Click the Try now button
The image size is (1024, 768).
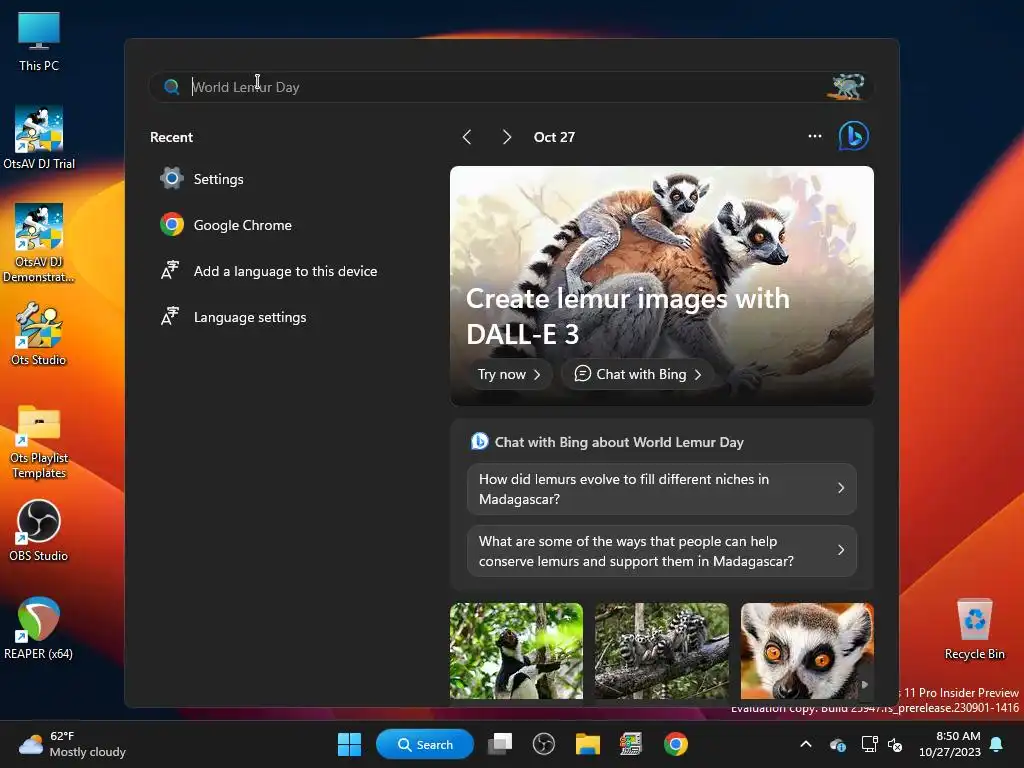(510, 374)
